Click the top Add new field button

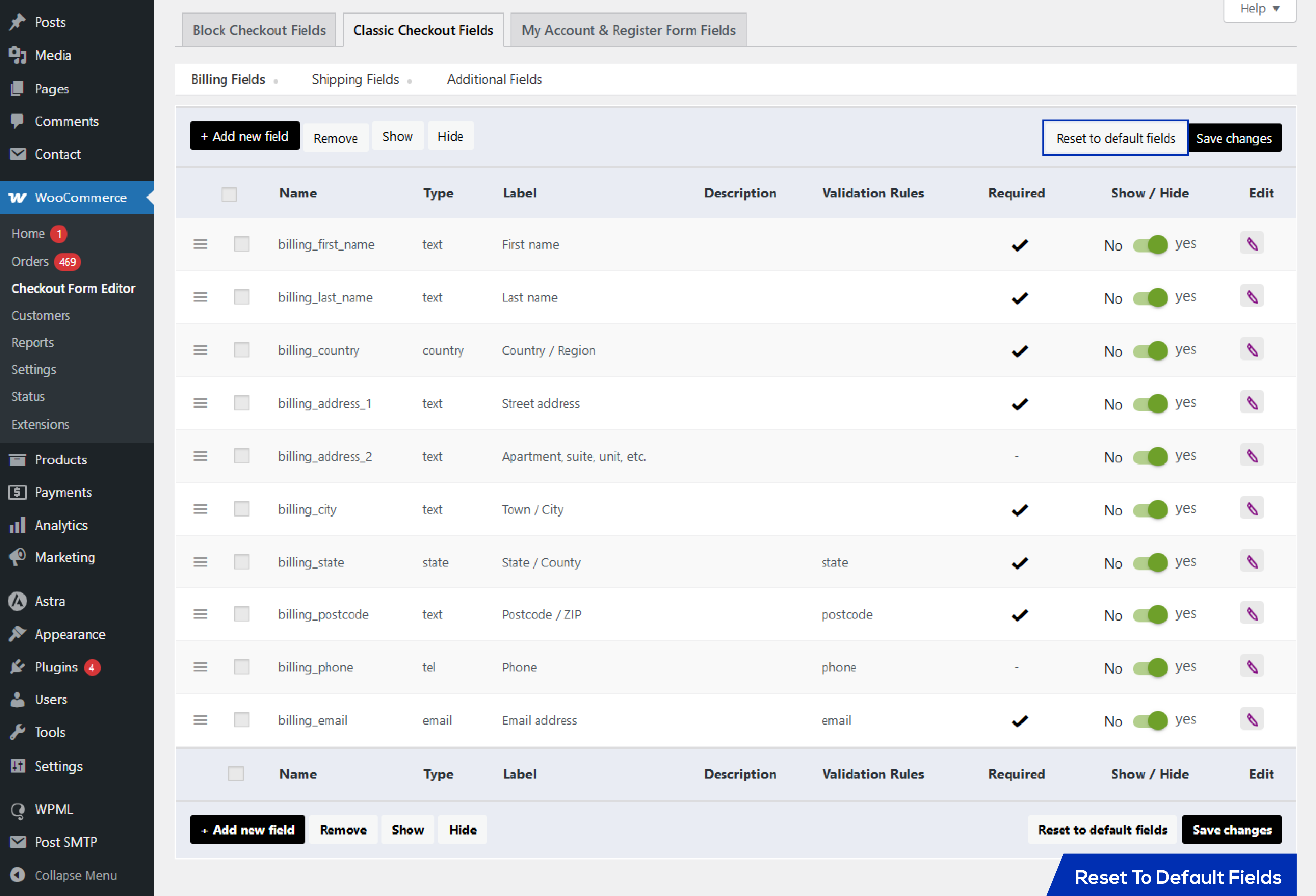245,136
